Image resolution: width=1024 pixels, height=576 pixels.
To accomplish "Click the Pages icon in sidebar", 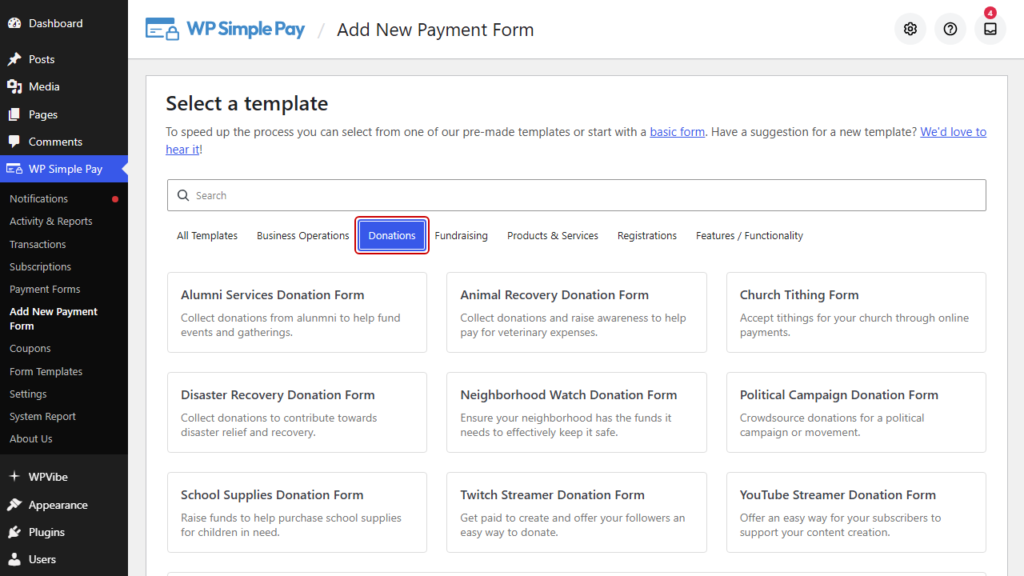I will pyautogui.click(x=14, y=114).
